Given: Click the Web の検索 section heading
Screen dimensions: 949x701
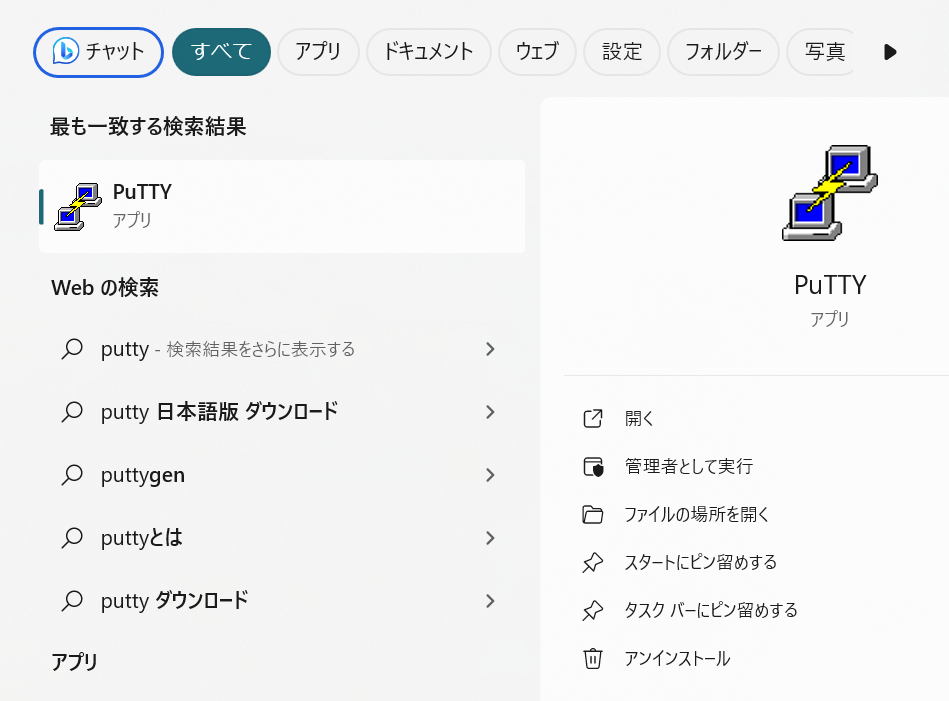Looking at the screenshot, I should pos(105,288).
